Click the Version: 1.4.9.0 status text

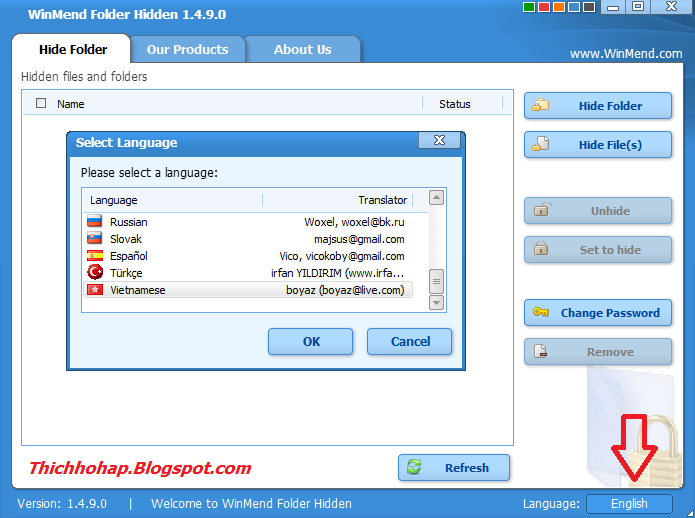pyautogui.click(x=62, y=504)
